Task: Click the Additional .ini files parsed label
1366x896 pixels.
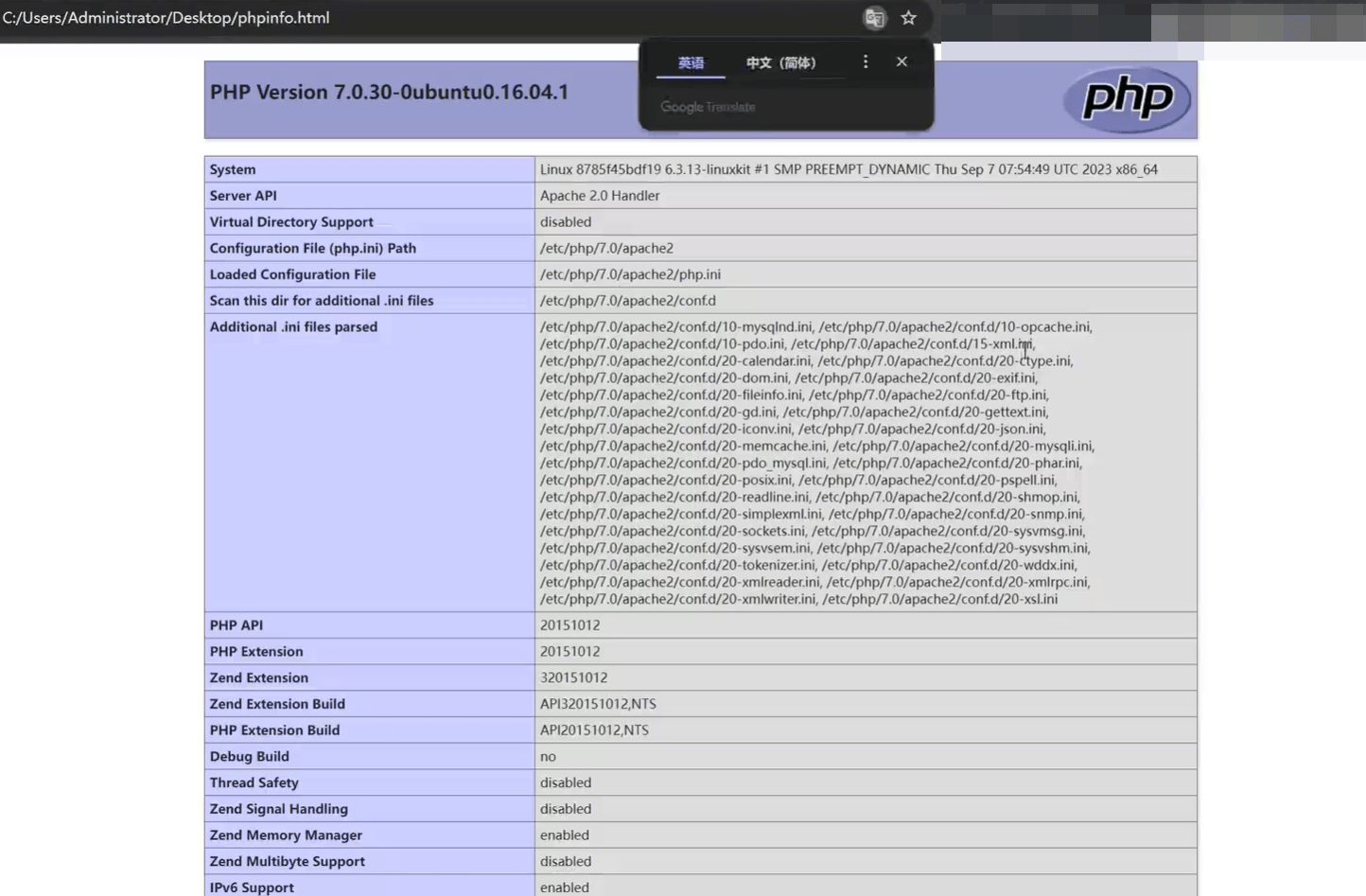Action: (x=293, y=327)
